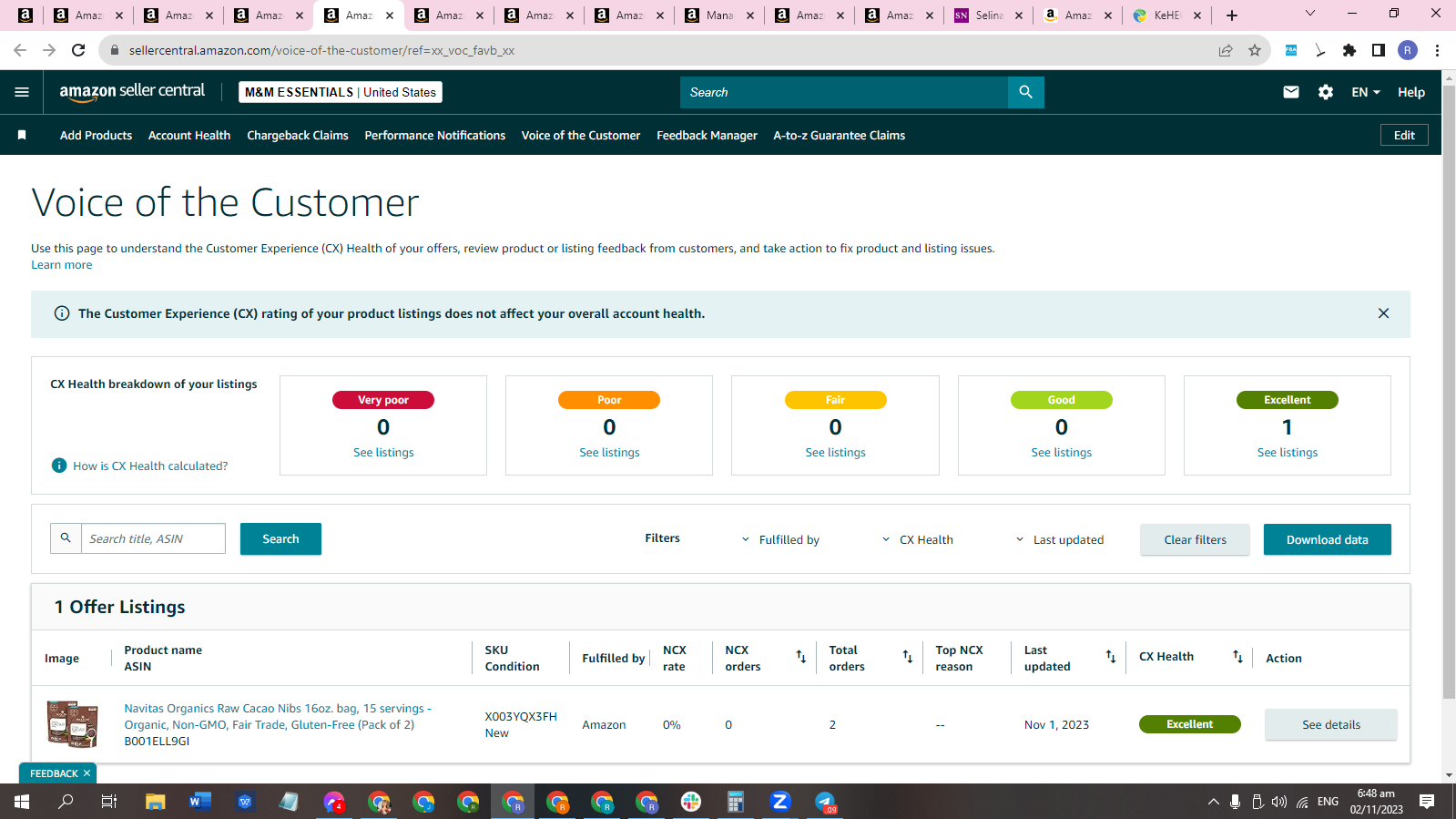Open the browser tab search chevron

[1310, 14]
